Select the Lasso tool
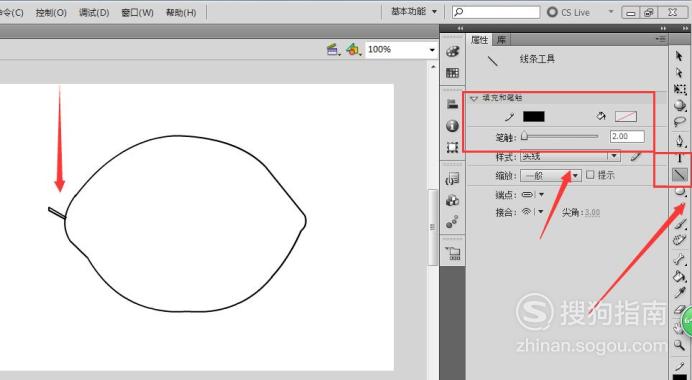692x380 pixels. [680, 122]
